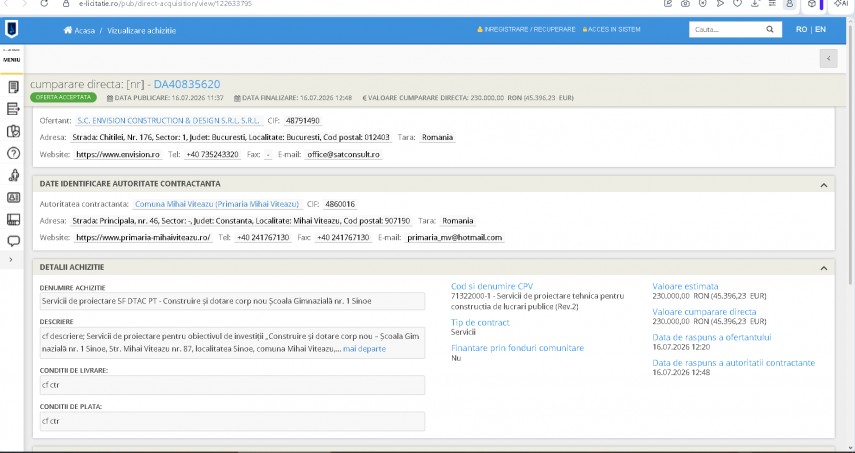Screen dimensions: 855x453
Task: Open the help question mark sidebar icon
Action: point(13,153)
